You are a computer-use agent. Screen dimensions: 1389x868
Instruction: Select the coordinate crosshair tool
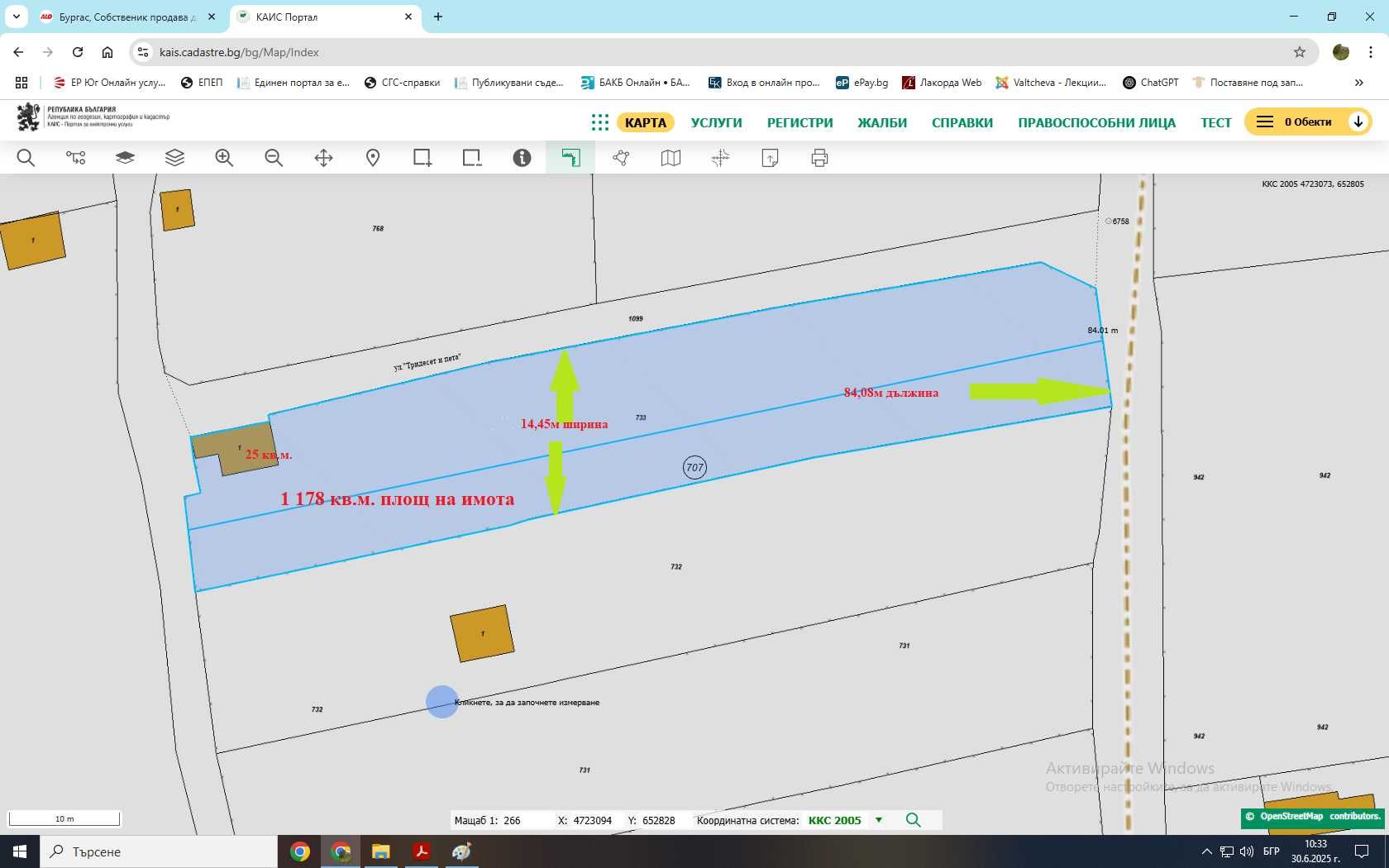pyautogui.click(x=720, y=158)
